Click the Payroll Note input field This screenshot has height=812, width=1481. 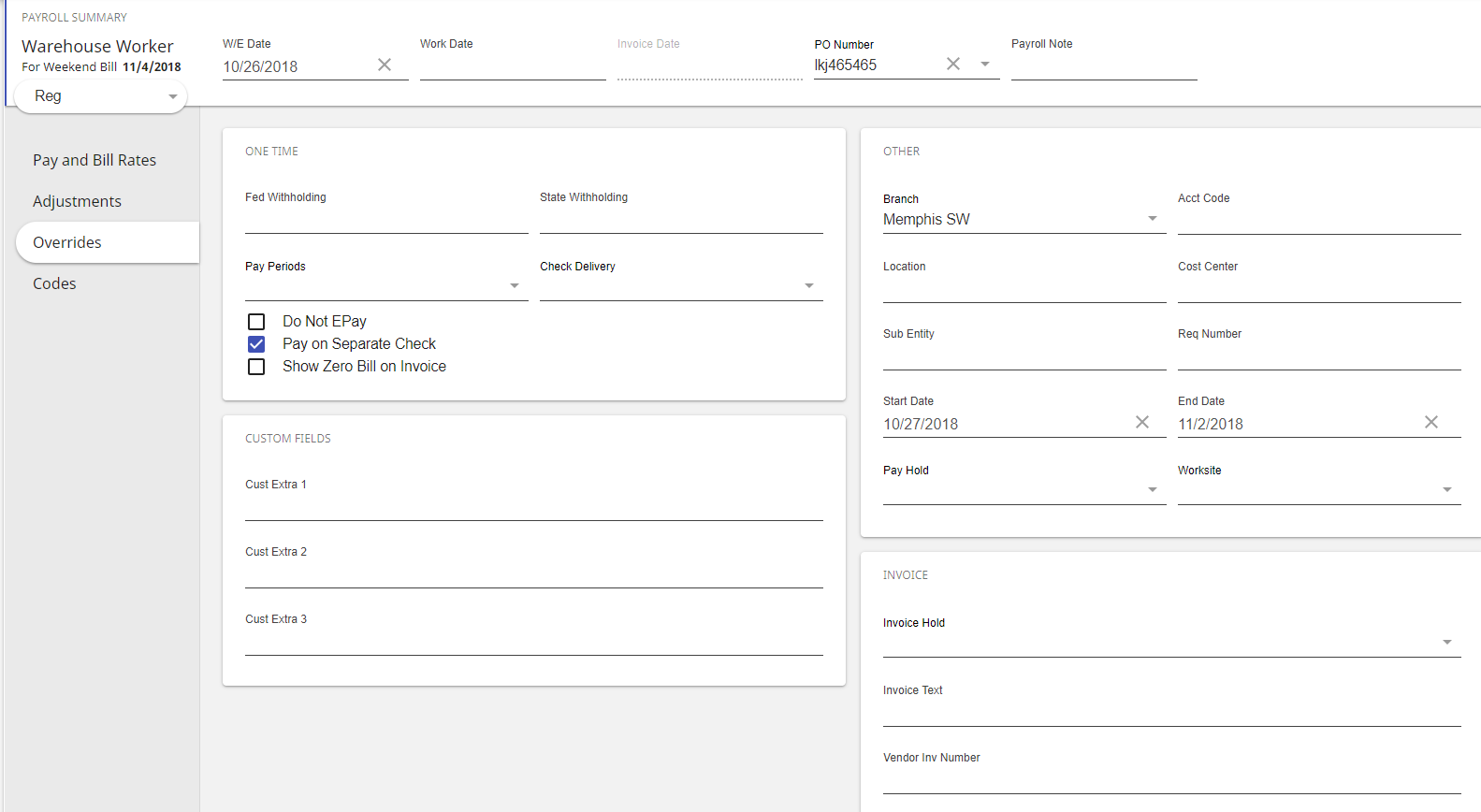(1104, 66)
